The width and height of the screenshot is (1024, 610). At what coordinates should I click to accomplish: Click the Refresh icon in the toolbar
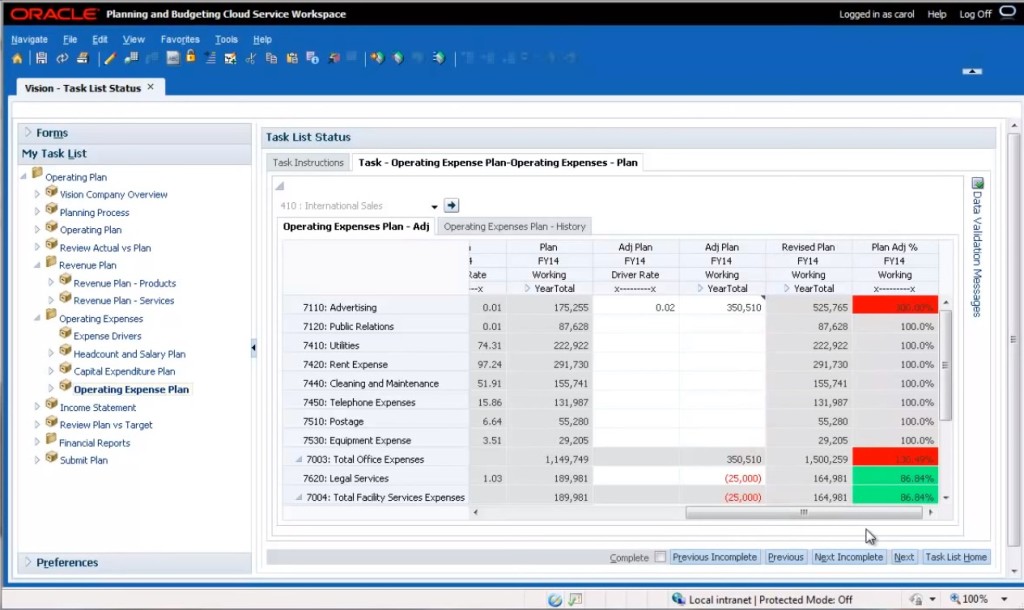point(62,58)
